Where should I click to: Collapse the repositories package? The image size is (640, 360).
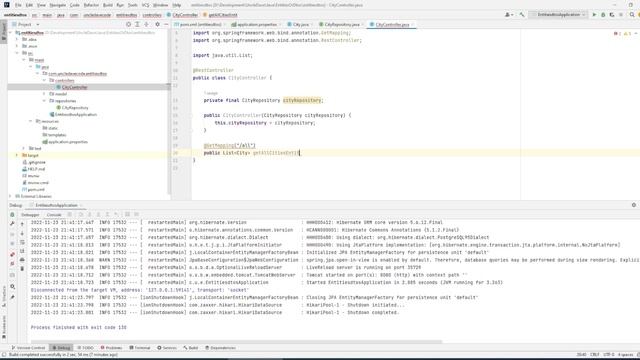coord(44,101)
